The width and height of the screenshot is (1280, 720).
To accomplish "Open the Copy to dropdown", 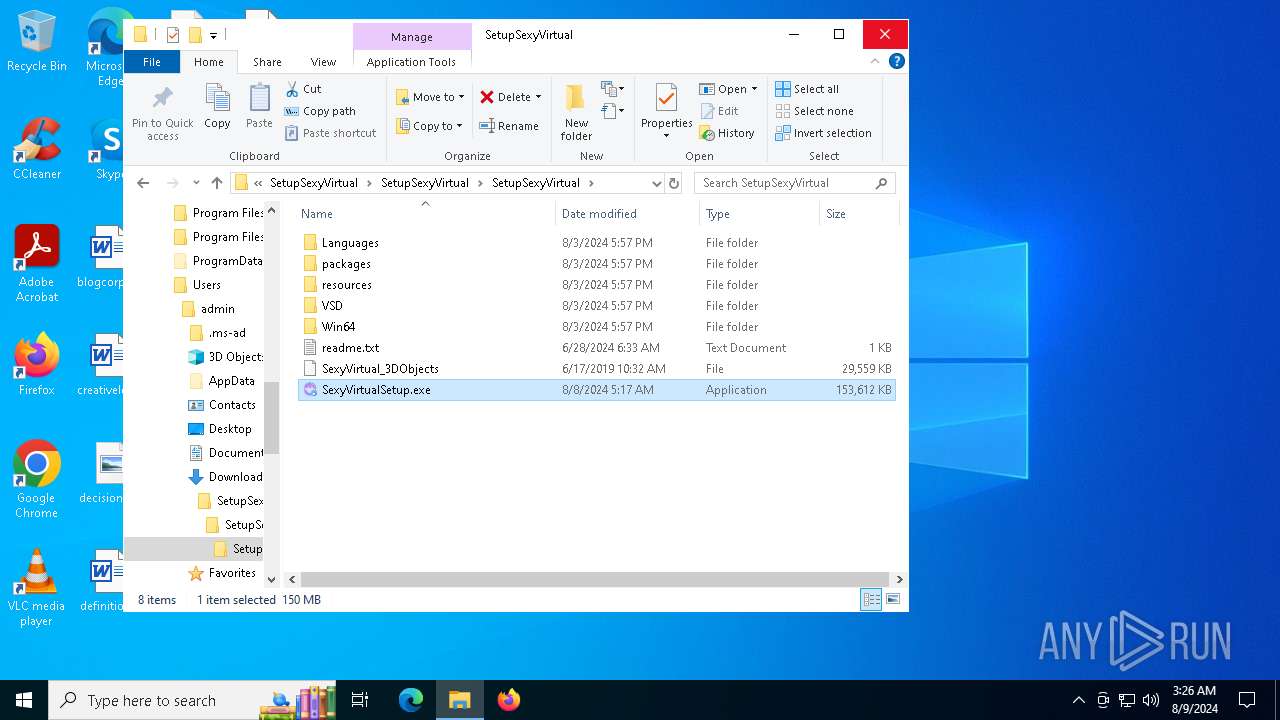I will tap(430, 126).
